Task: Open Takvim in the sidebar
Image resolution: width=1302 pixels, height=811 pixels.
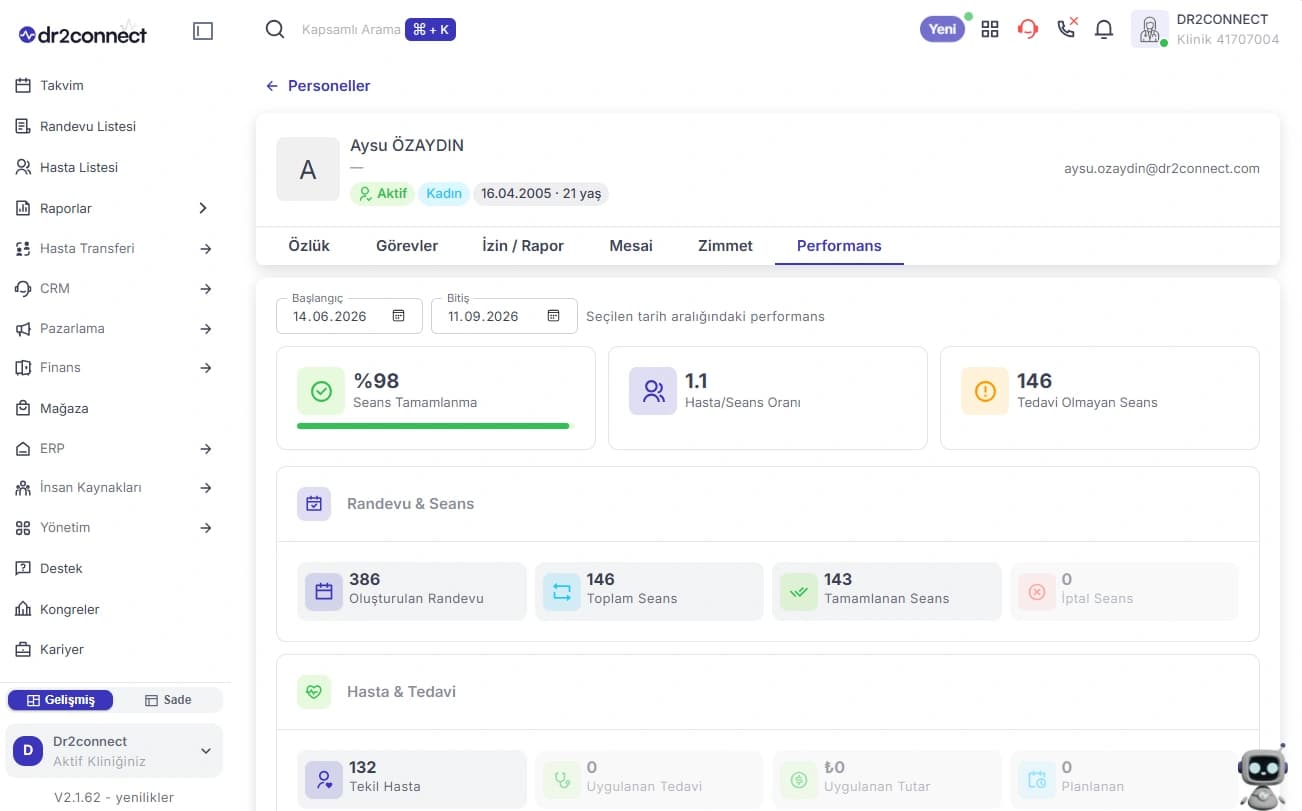Action: pyautogui.click(x=62, y=86)
